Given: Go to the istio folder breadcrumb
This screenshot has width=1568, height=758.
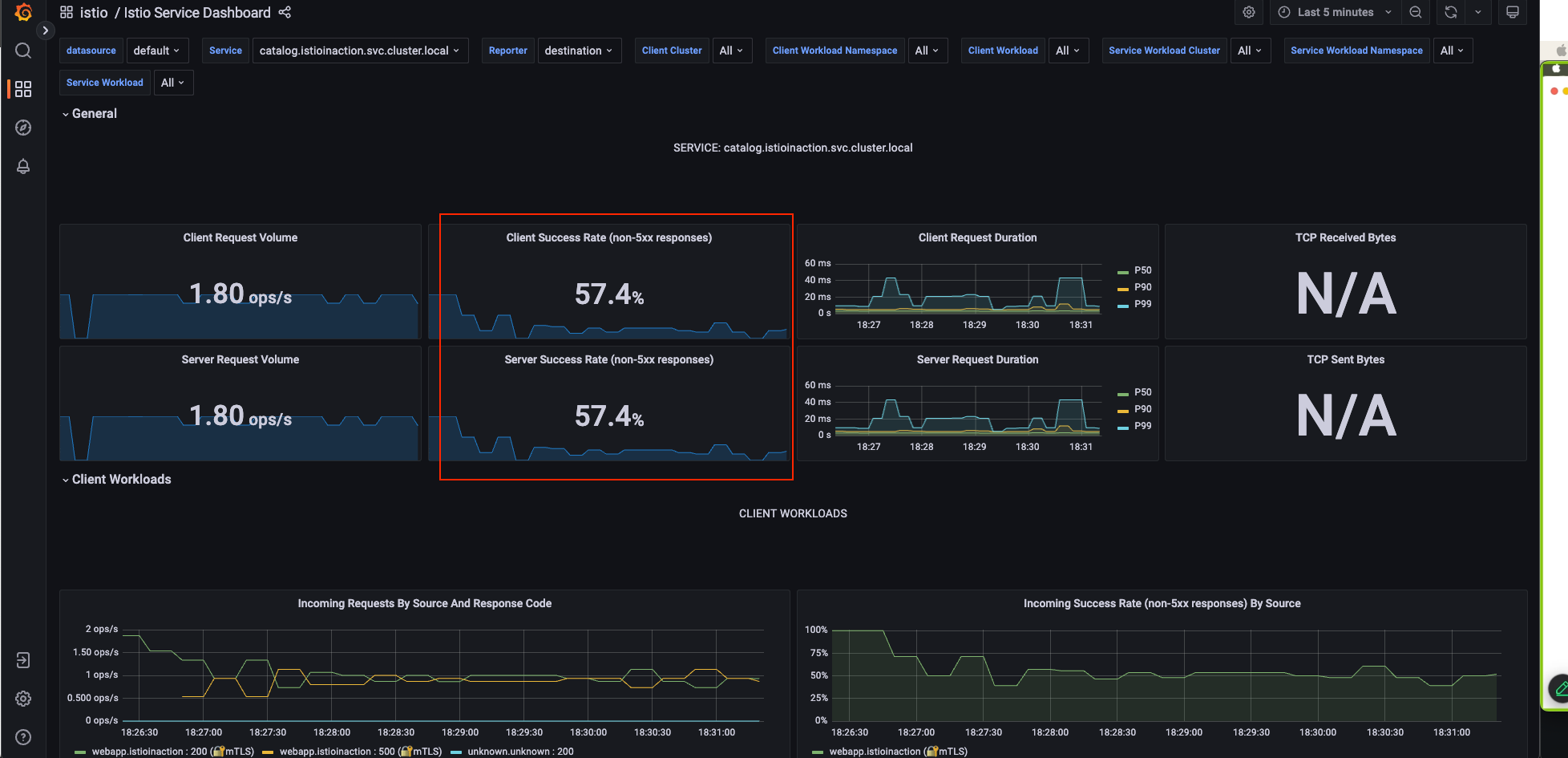Looking at the screenshot, I should tap(94, 13).
